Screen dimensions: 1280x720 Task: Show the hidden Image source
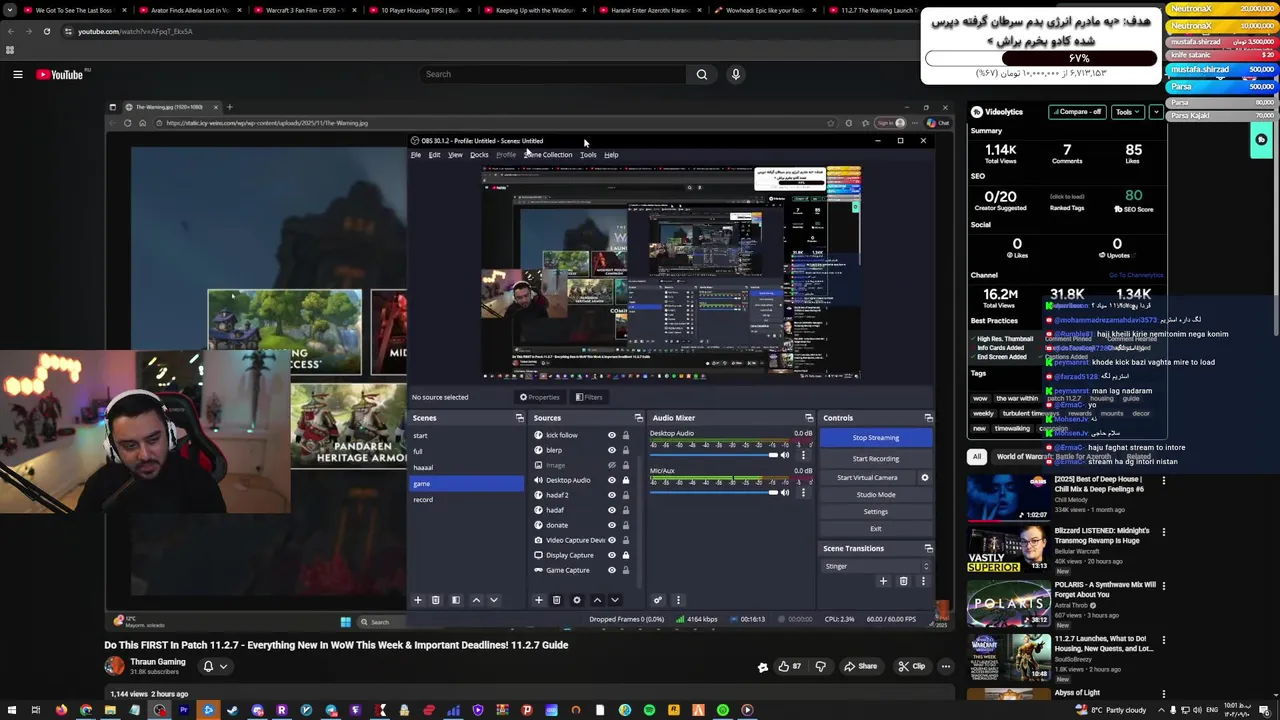[x=612, y=465]
